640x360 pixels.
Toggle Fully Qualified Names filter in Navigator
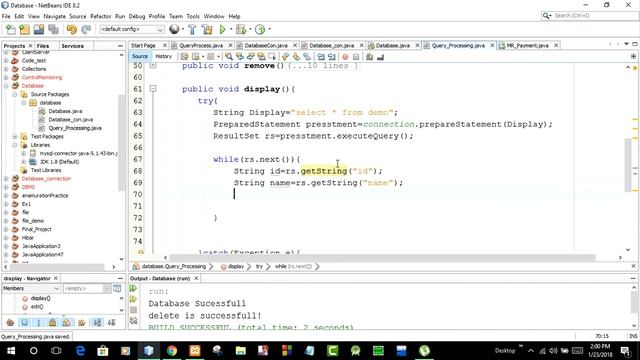(x=82, y=322)
